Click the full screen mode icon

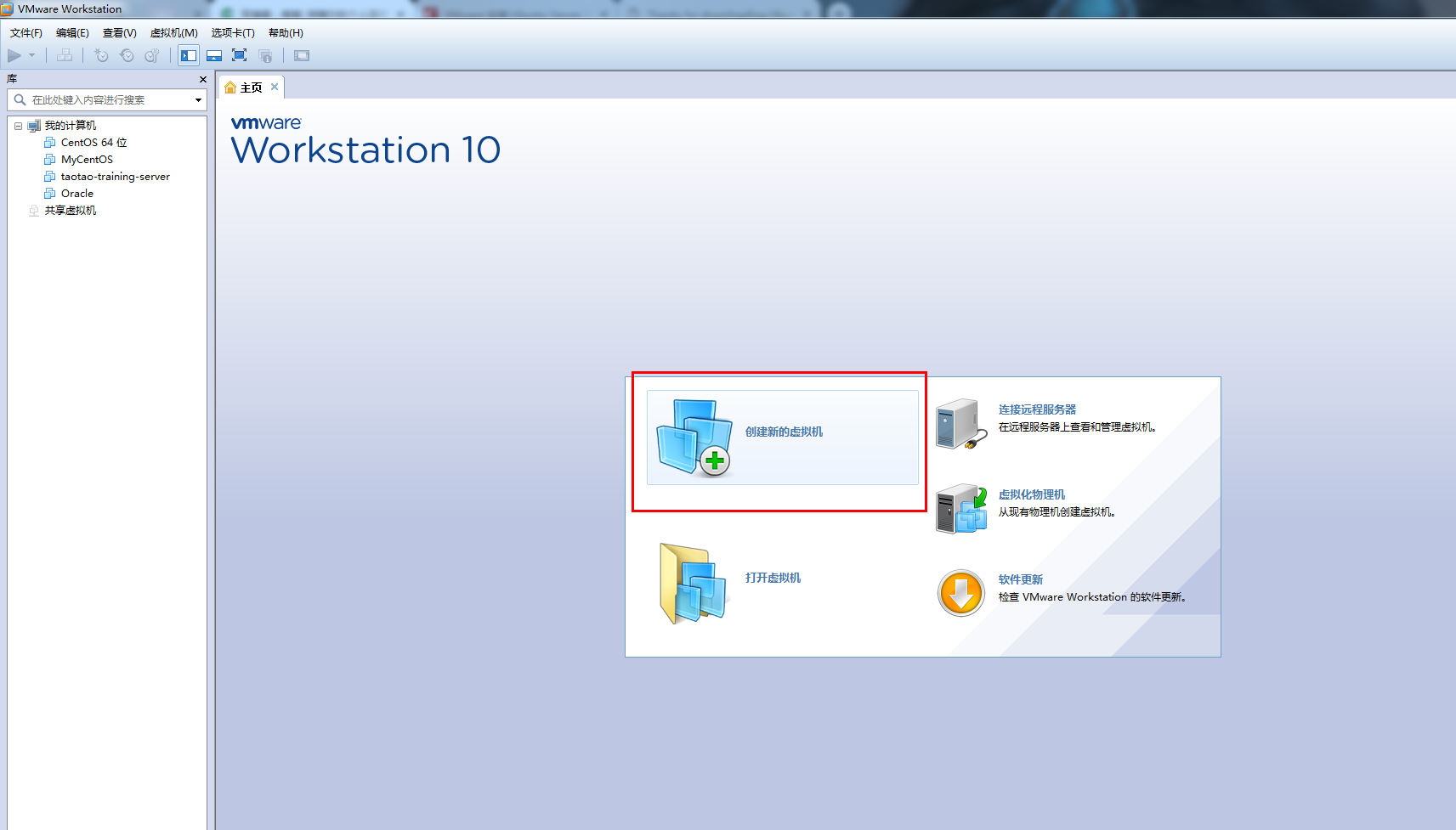(x=240, y=55)
